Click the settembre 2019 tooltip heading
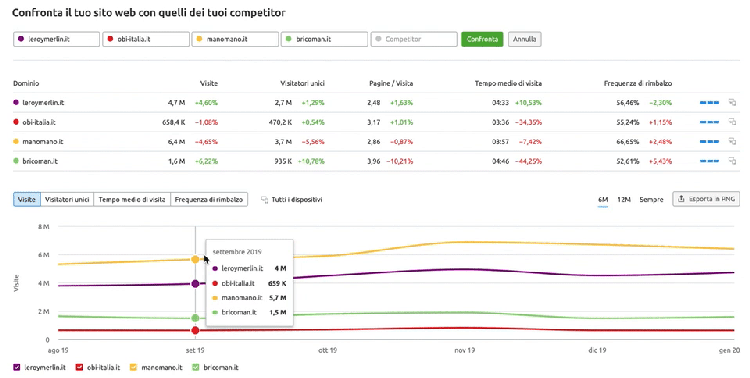Image resolution: width=750 pixels, height=378 pixels. coord(236,252)
